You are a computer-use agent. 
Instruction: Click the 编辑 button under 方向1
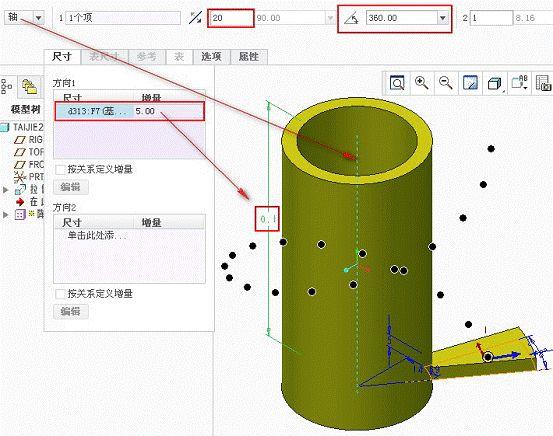tap(71, 187)
